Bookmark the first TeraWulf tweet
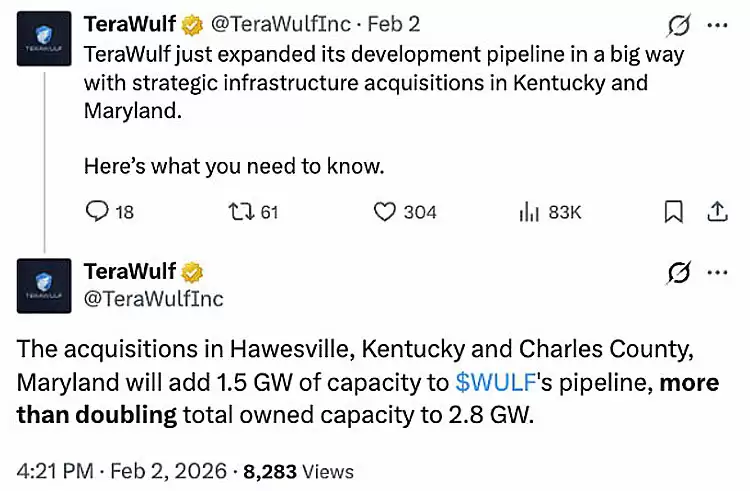Image resolution: width=750 pixels, height=491 pixels. tap(673, 212)
